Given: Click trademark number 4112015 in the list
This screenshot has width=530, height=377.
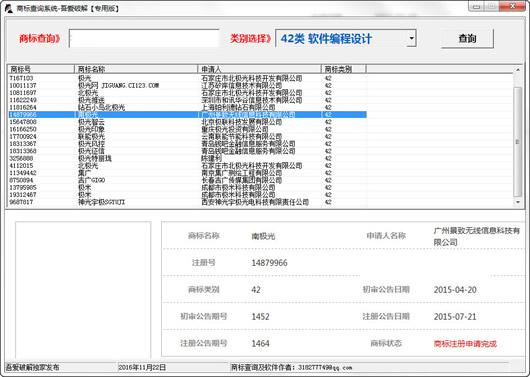Looking at the screenshot, I should pyautogui.click(x=21, y=166).
